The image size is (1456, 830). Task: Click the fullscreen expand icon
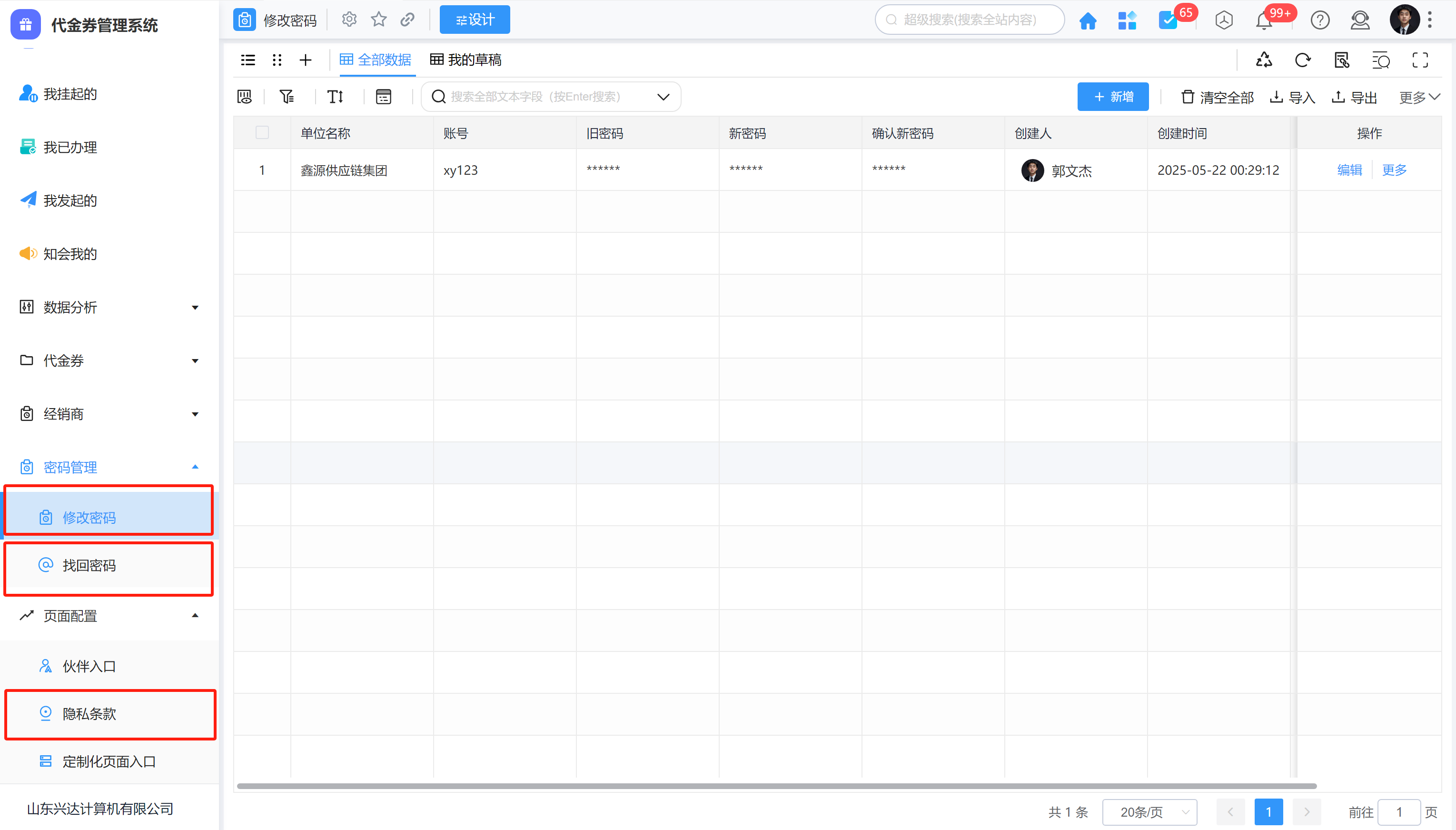(1420, 60)
